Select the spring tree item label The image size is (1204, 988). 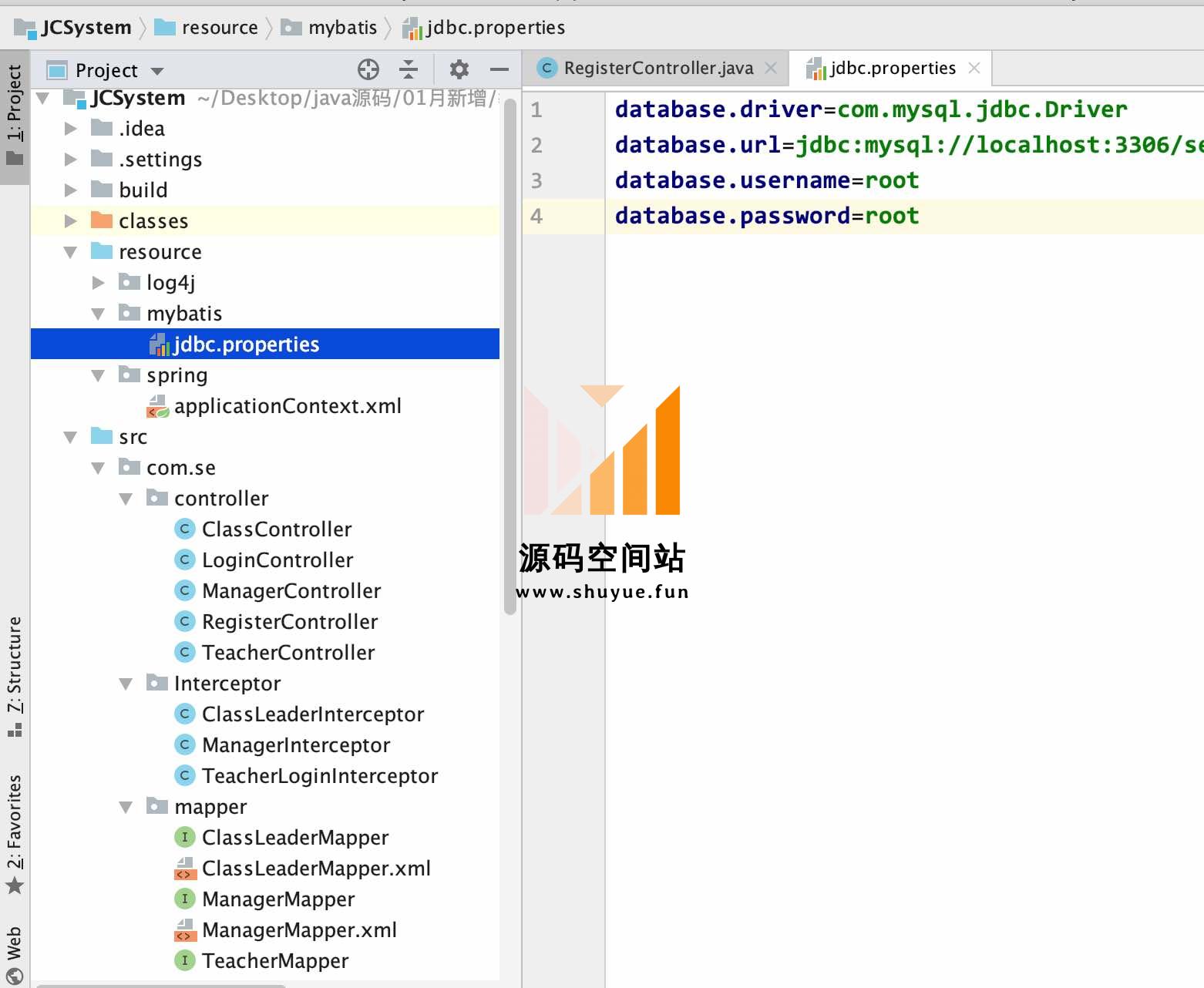pyautogui.click(x=177, y=375)
